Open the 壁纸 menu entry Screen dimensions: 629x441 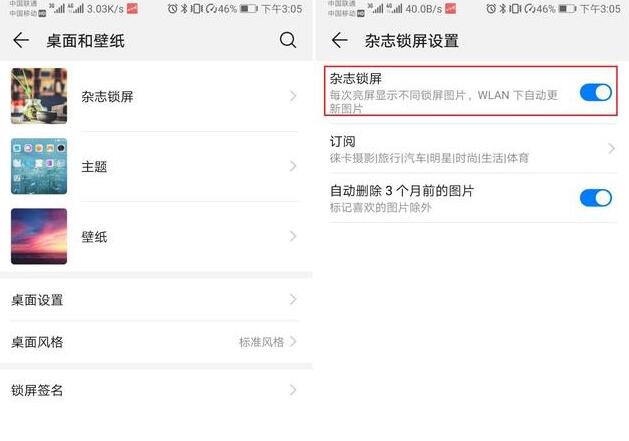coord(154,236)
